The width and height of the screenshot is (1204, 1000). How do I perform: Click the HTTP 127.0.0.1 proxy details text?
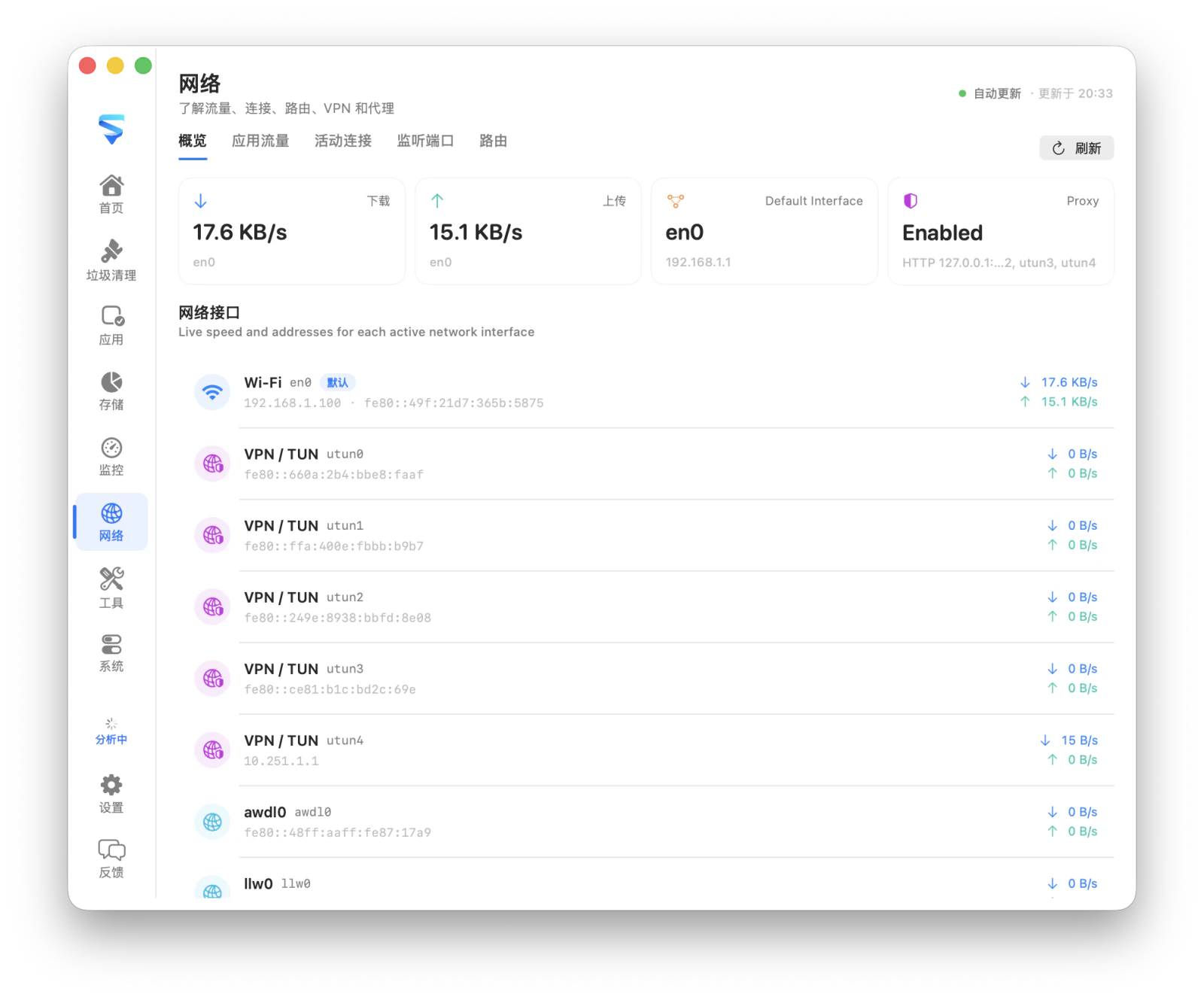[999, 263]
